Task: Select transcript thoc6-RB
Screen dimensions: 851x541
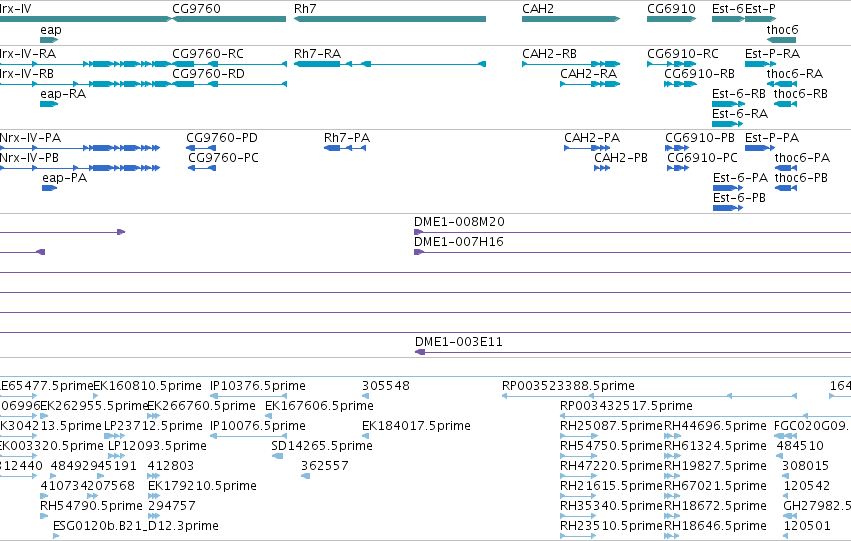Action: [x=785, y=104]
